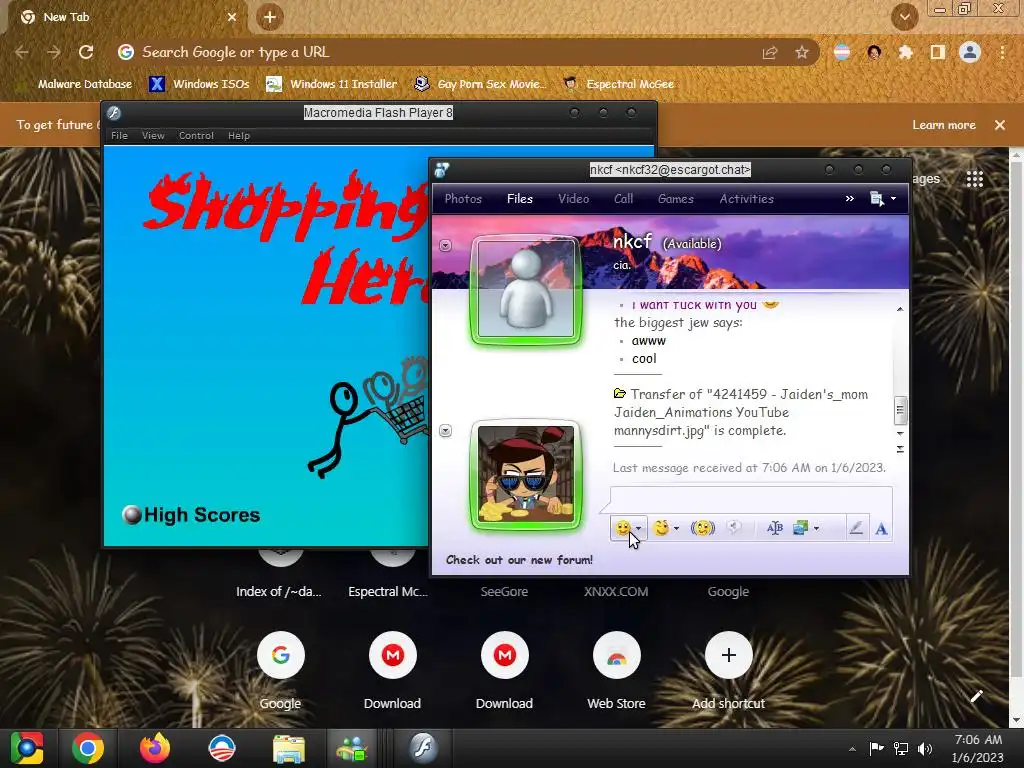Open the View menu in Flash Player

click(153, 136)
